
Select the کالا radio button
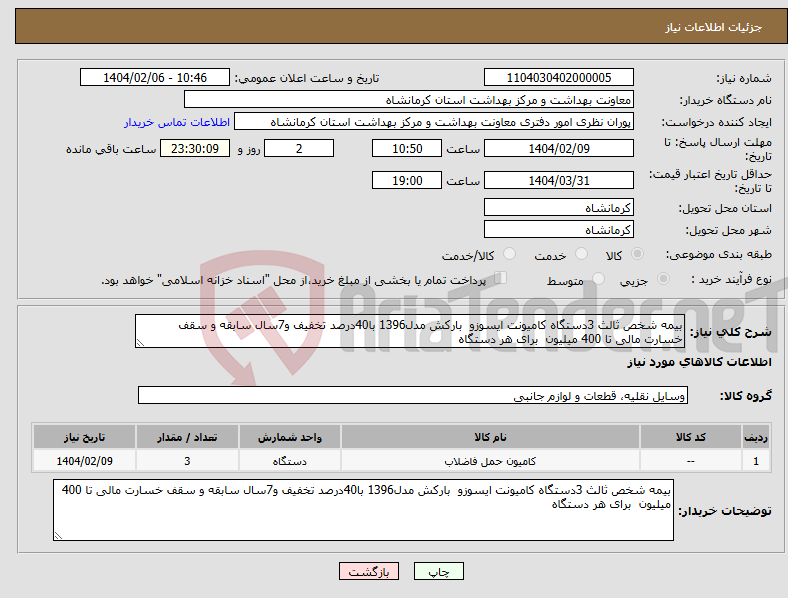click(x=637, y=254)
